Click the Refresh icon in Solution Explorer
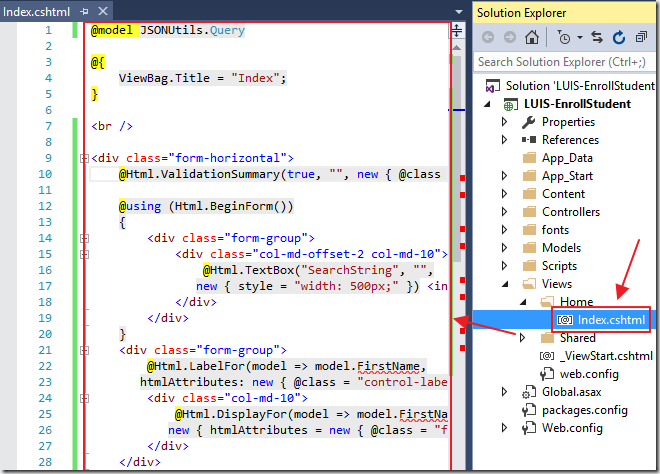 619,37
